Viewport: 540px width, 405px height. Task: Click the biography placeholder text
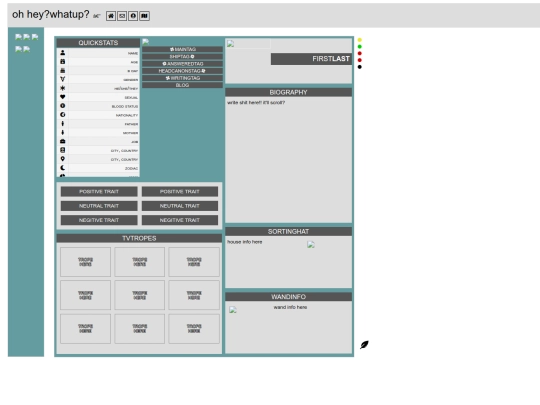(256, 103)
